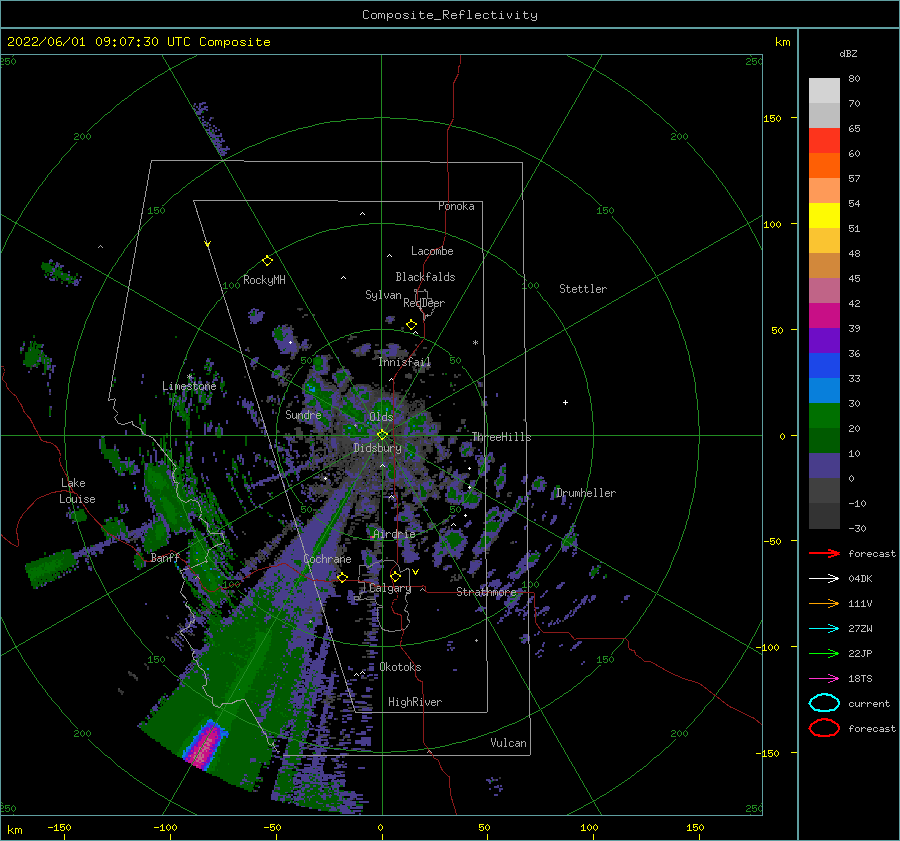This screenshot has width=900, height=841.
Task: Click the dBZ legend heading
Action: coord(848,53)
